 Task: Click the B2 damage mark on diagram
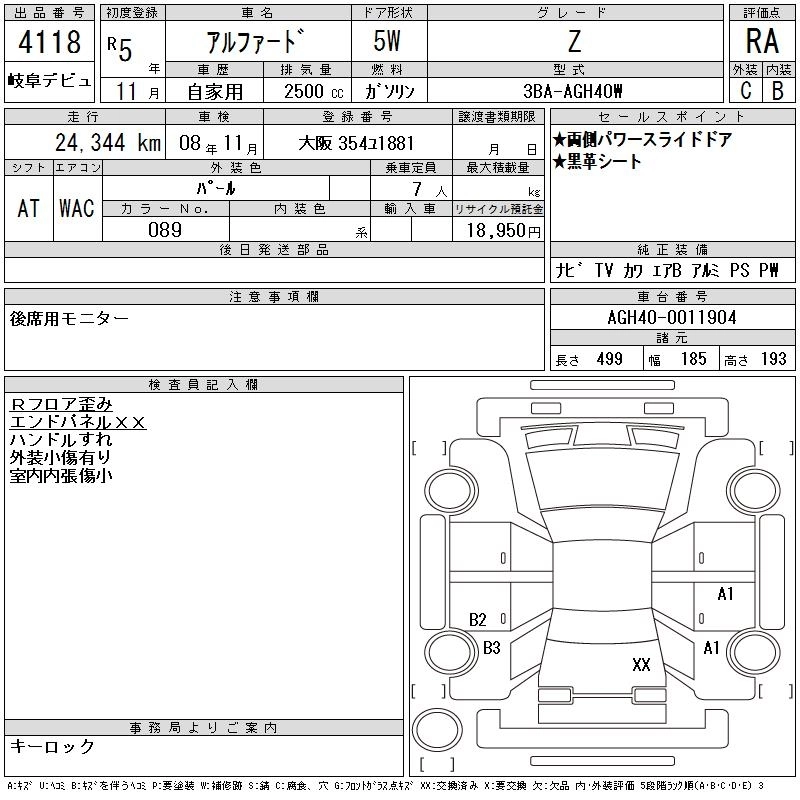coord(478,620)
